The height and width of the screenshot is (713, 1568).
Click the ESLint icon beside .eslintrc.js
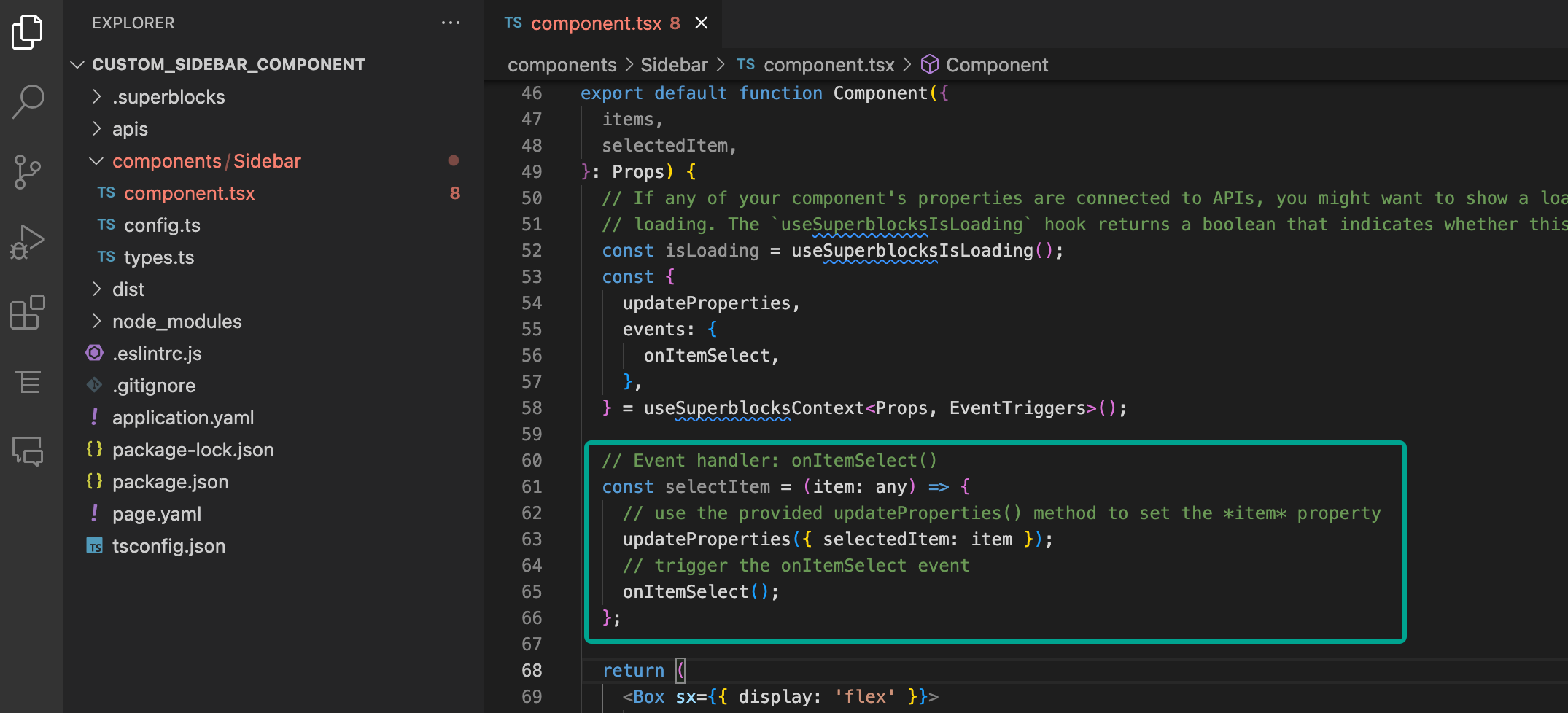[x=95, y=353]
